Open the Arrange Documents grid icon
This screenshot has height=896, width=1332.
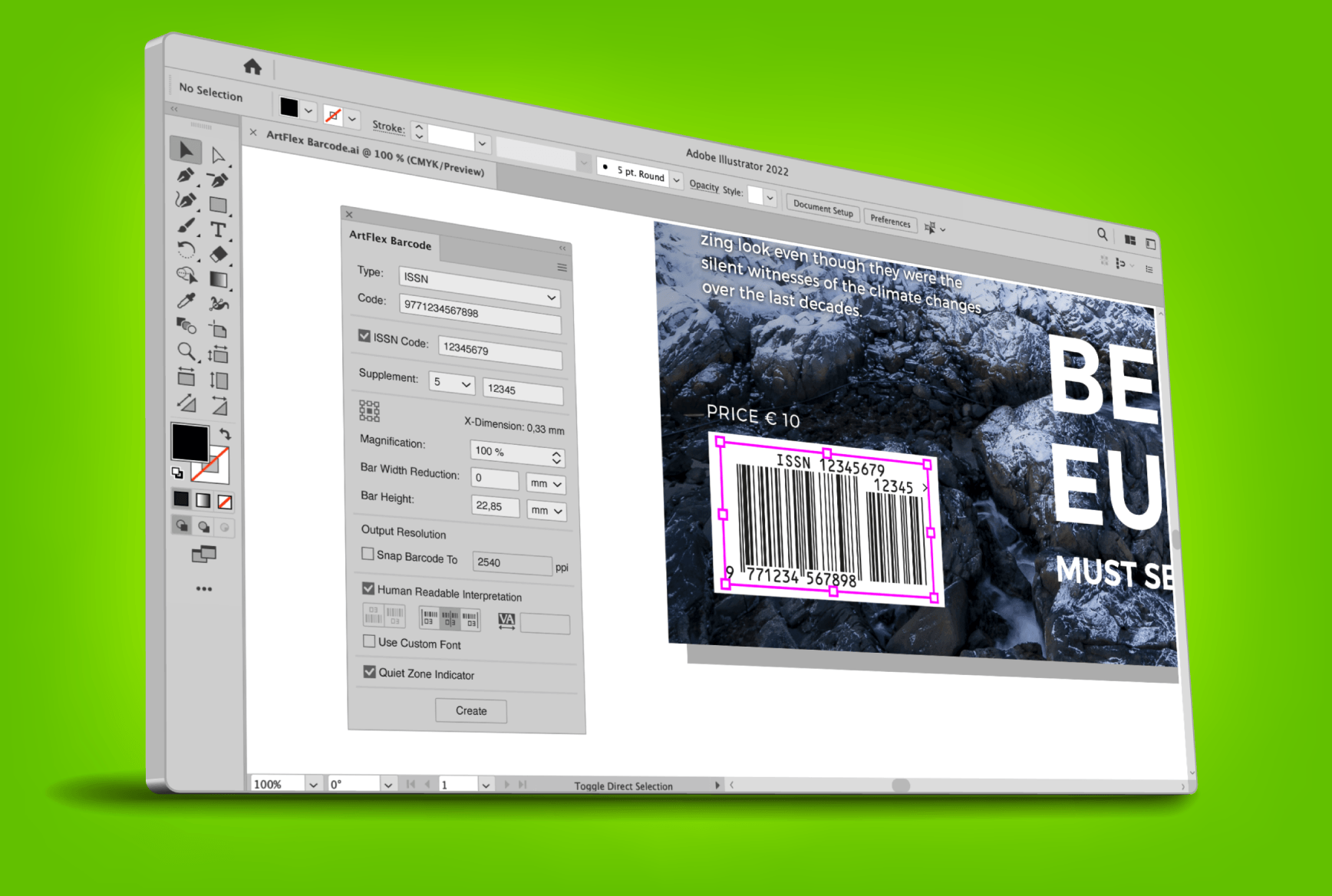coord(1130,240)
